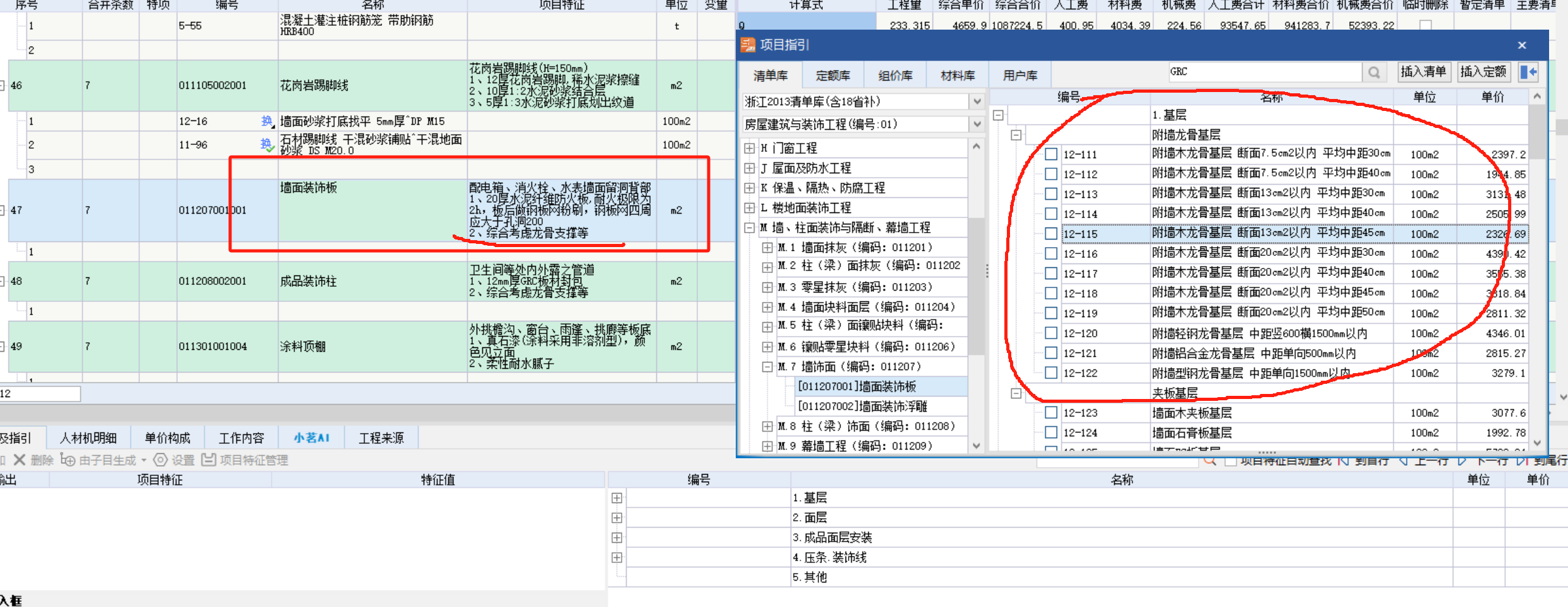Click category tree scrollbar down arrow
1568x607 pixels.
[x=976, y=446]
